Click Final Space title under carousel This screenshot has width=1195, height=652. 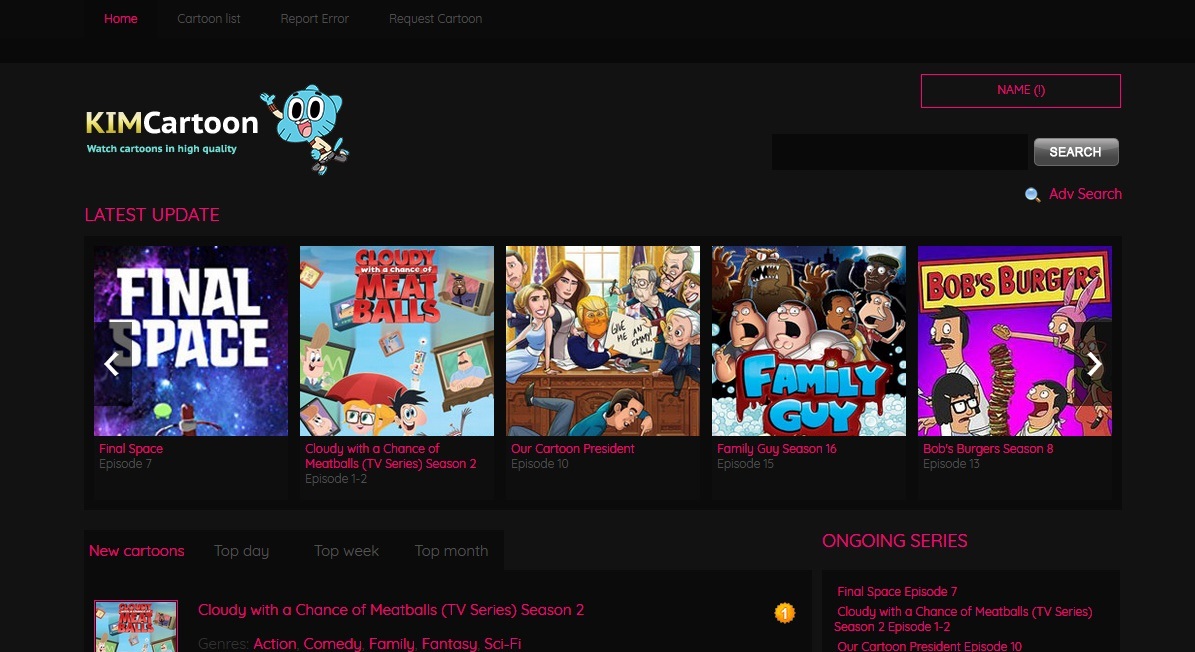[131, 449]
